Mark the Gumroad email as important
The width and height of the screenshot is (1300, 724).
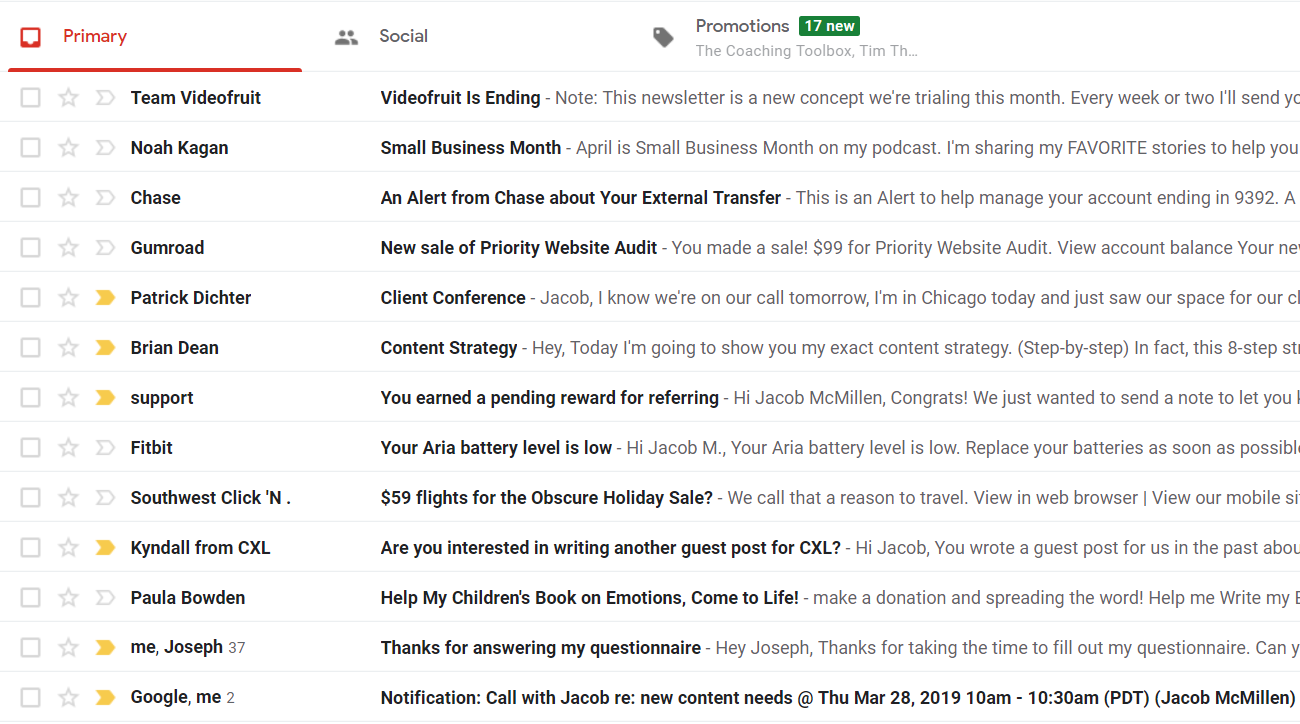[x=105, y=247]
